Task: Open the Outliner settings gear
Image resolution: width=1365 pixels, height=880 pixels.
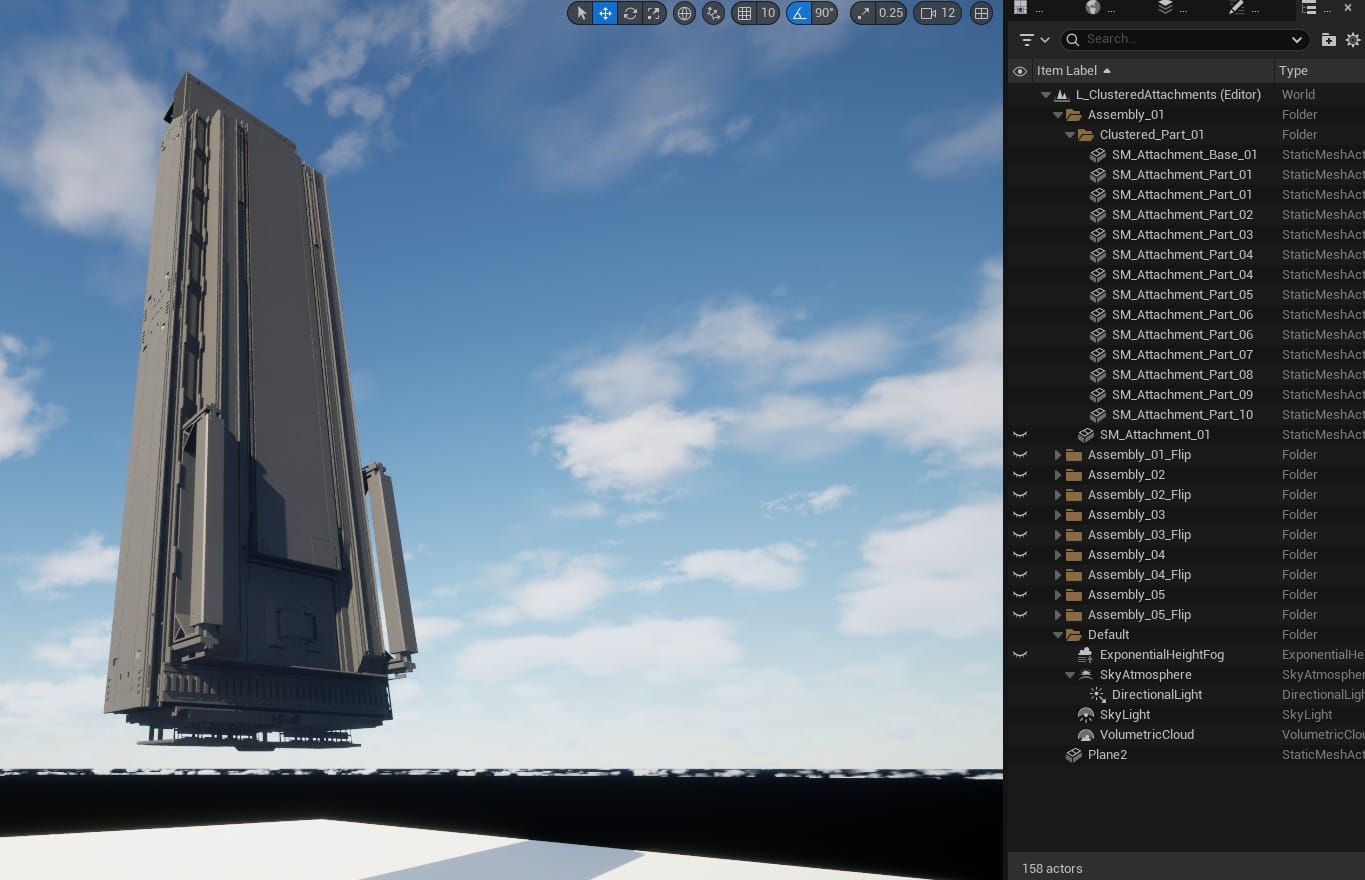Action: (x=1351, y=40)
